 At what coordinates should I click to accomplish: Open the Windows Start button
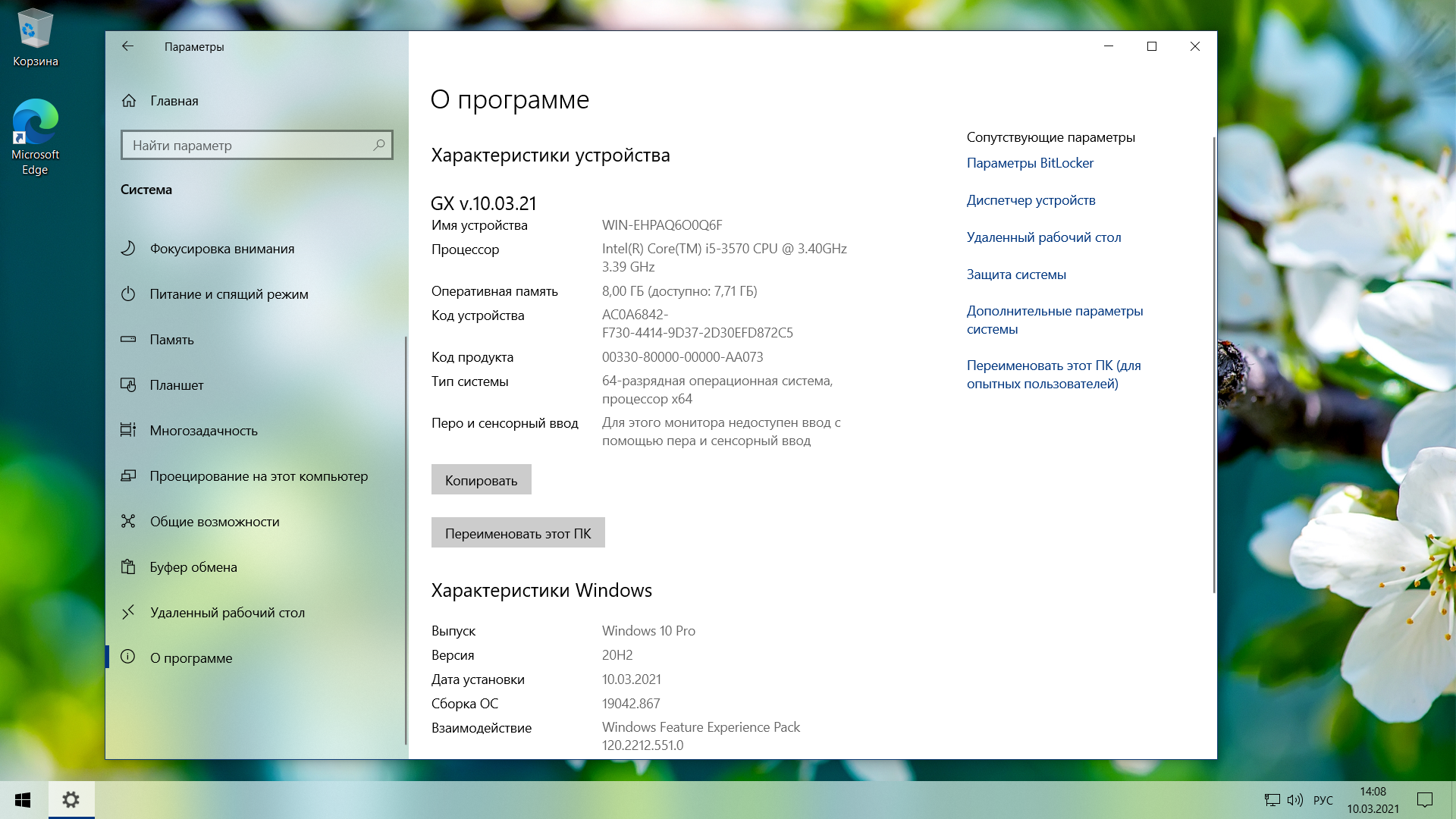click(x=23, y=800)
